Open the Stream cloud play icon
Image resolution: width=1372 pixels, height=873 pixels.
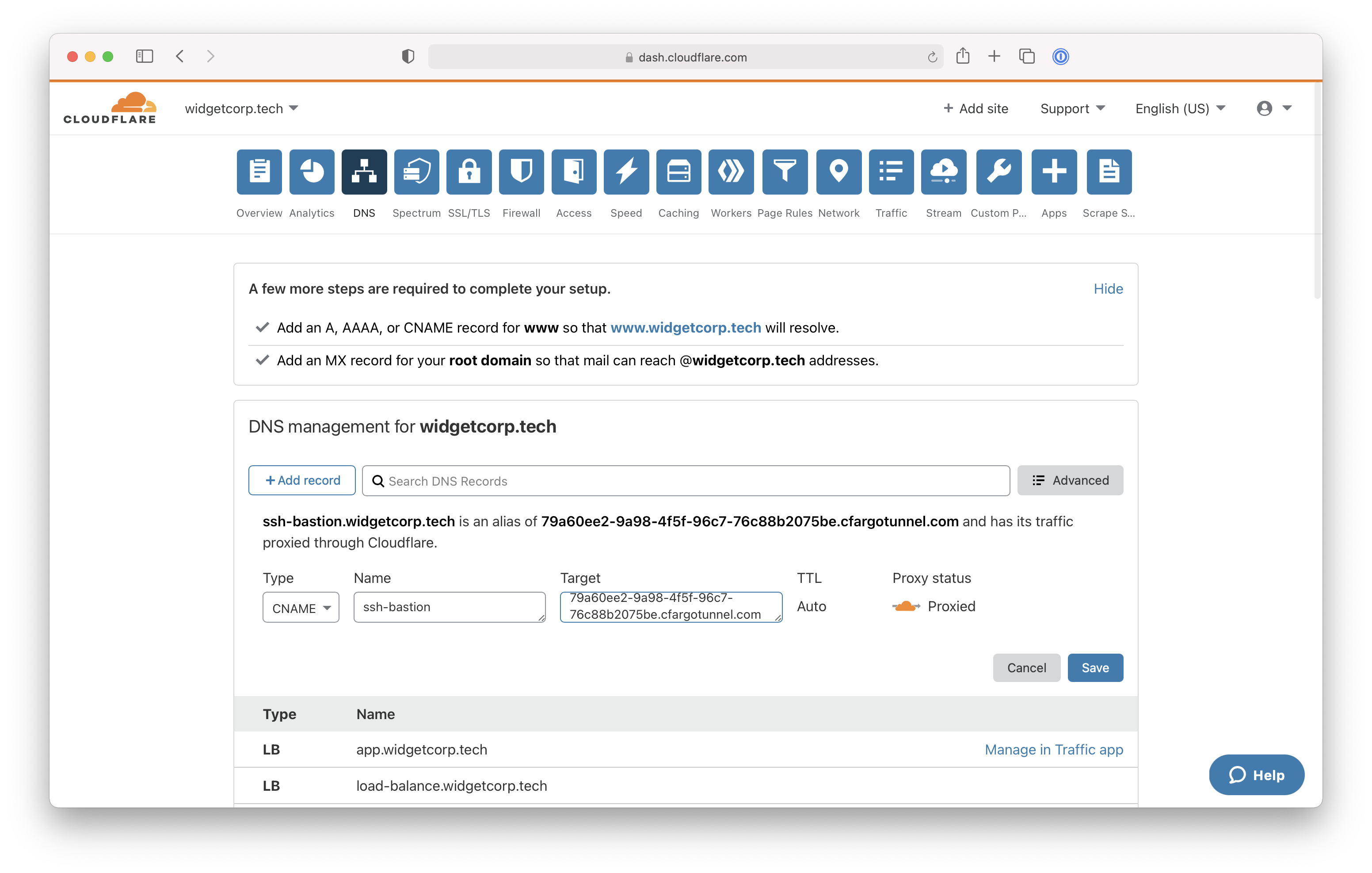click(x=944, y=172)
